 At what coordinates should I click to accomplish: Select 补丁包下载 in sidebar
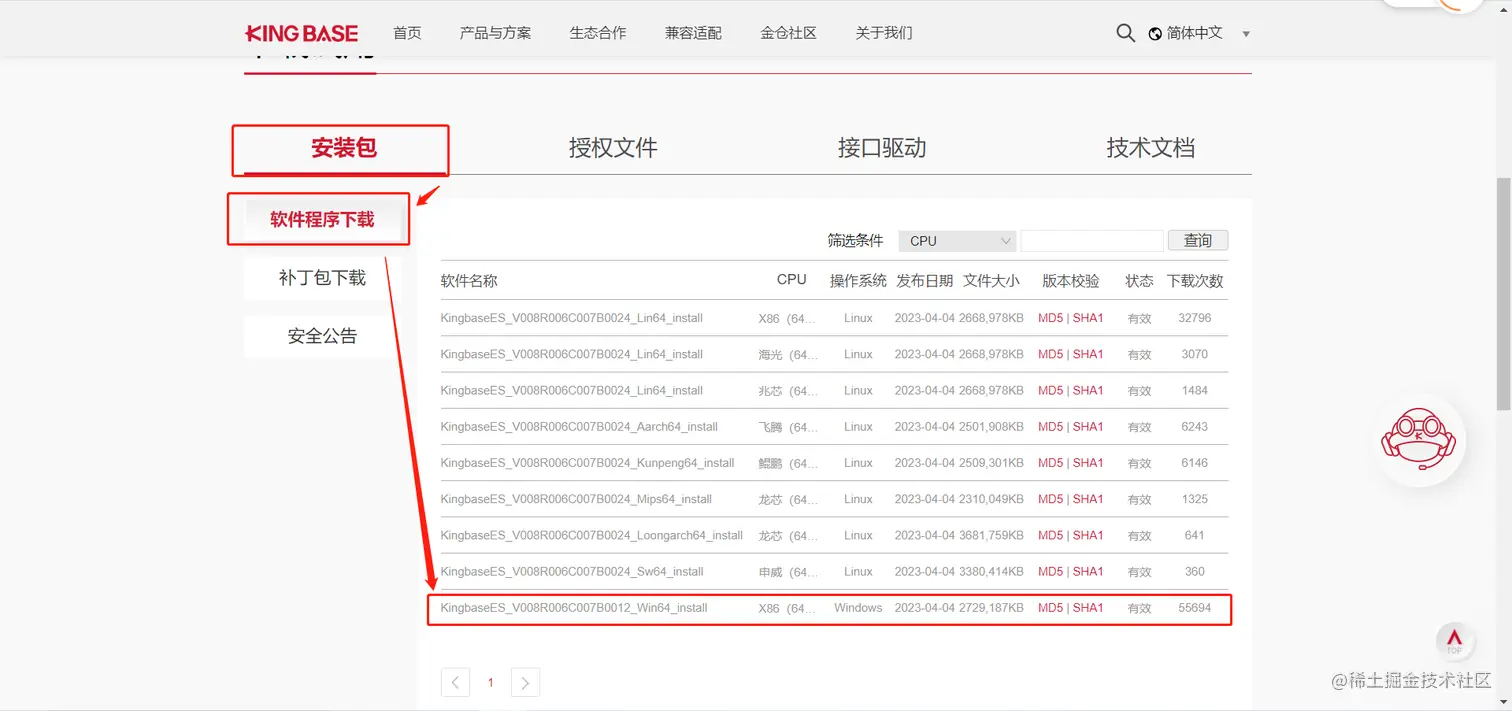322,278
